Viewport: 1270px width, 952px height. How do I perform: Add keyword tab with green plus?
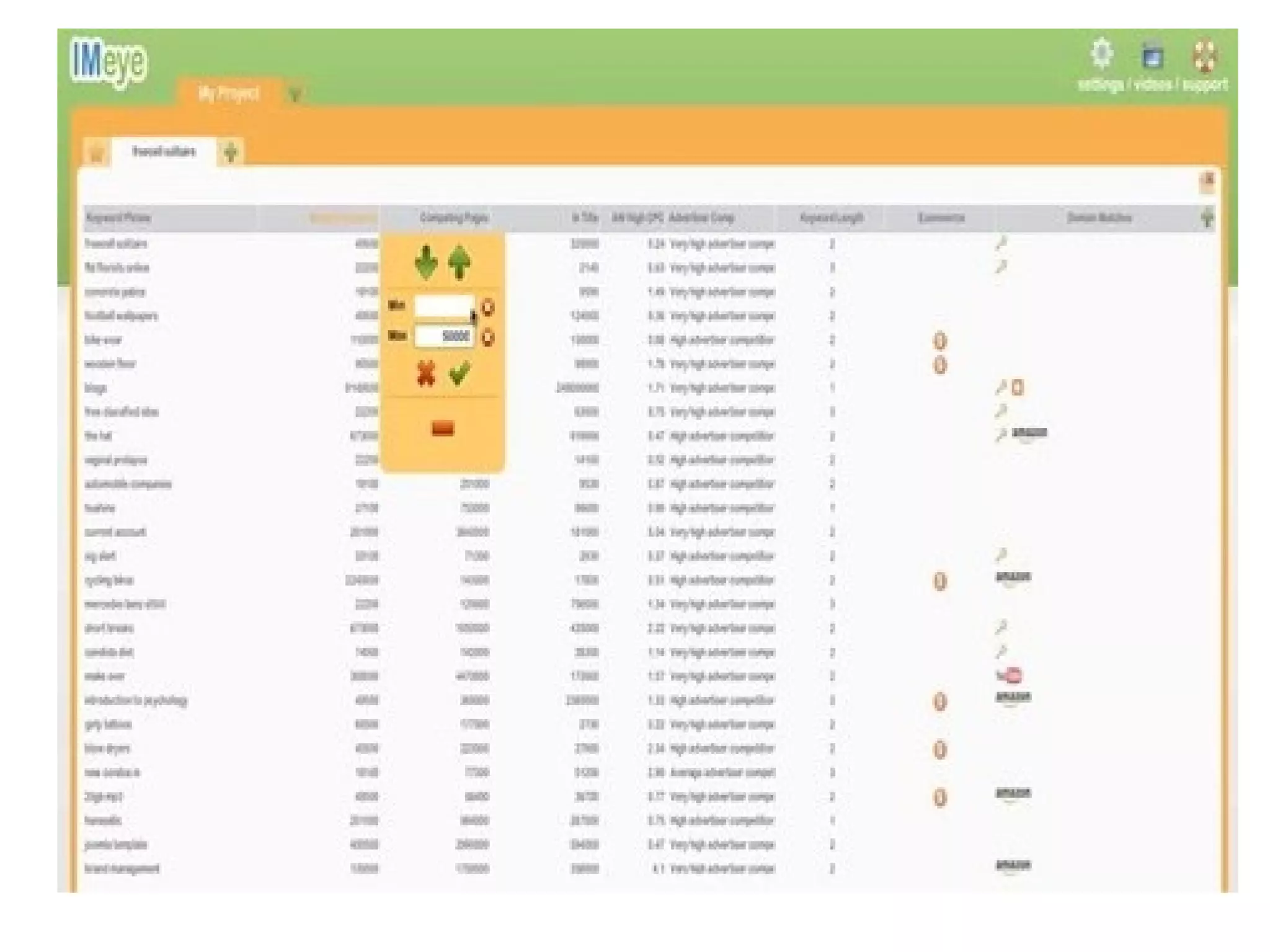pyautogui.click(x=231, y=152)
